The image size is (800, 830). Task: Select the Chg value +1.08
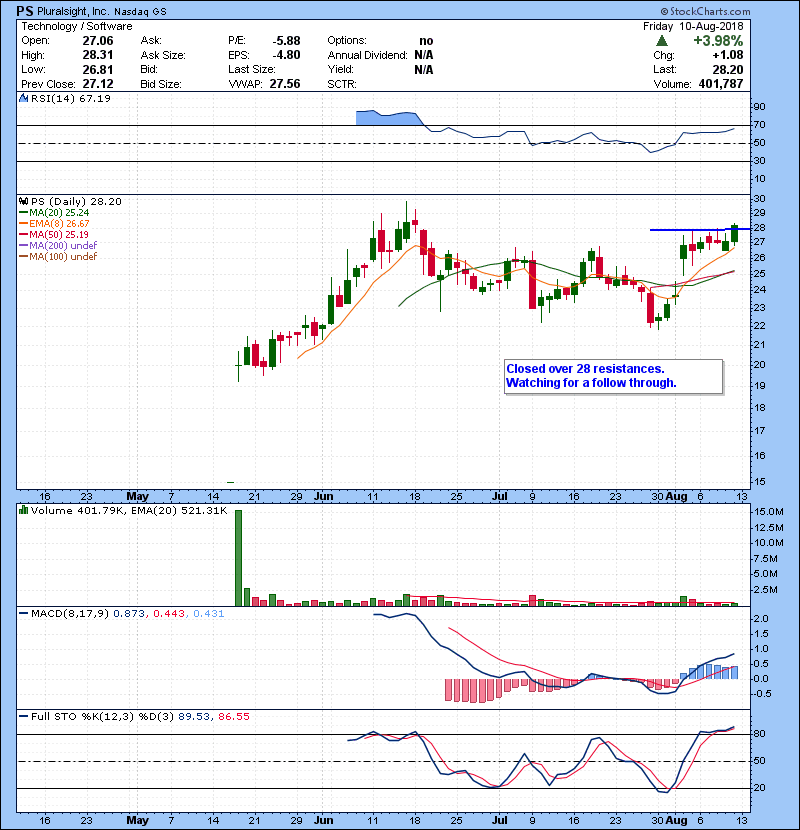click(727, 55)
